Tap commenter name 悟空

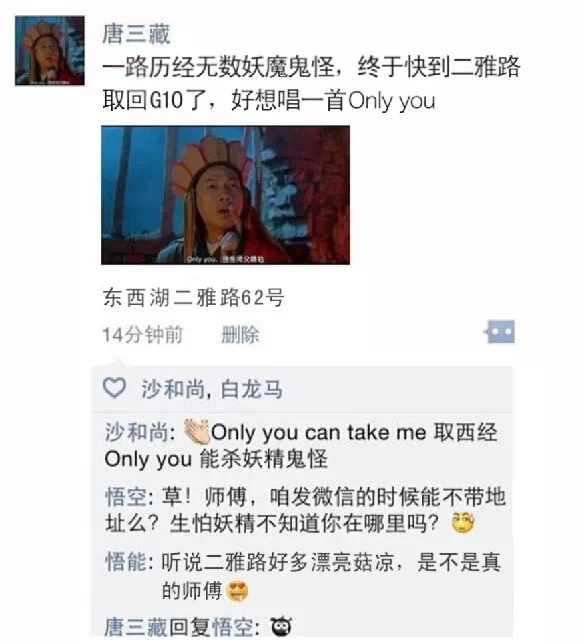tap(126, 497)
